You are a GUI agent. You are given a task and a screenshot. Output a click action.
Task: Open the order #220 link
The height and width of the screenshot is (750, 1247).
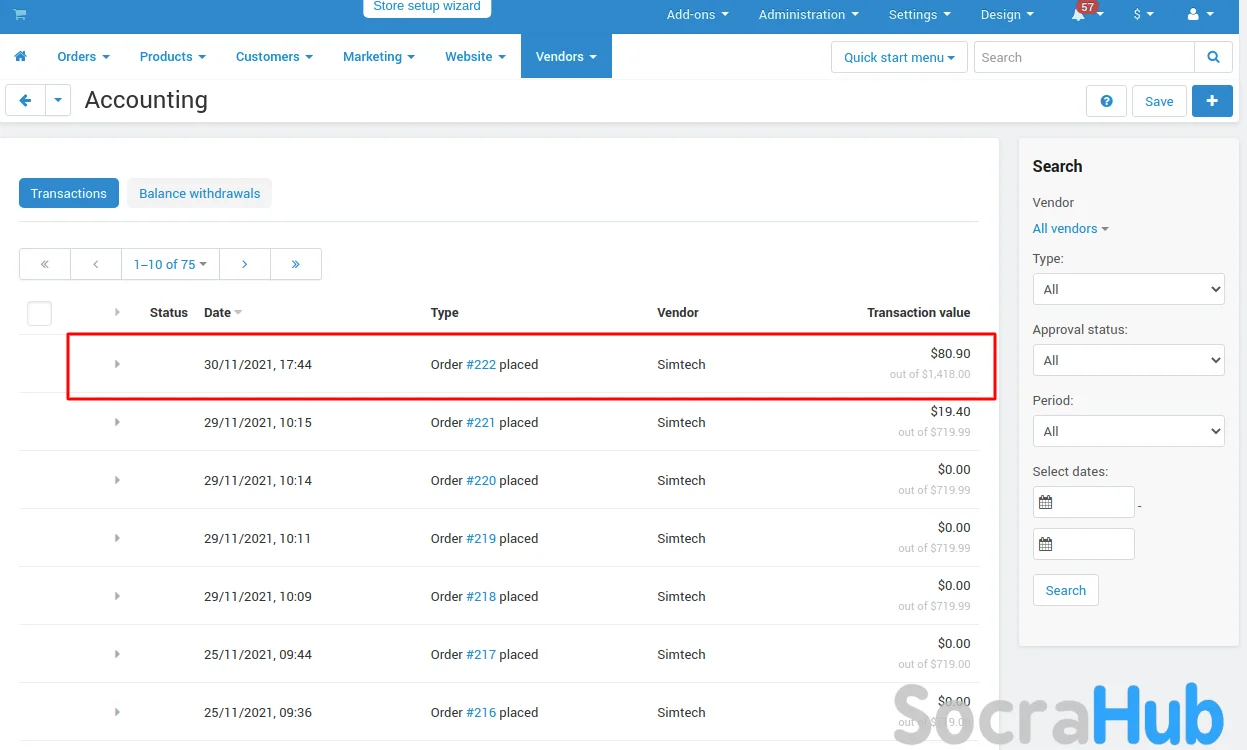pos(481,480)
